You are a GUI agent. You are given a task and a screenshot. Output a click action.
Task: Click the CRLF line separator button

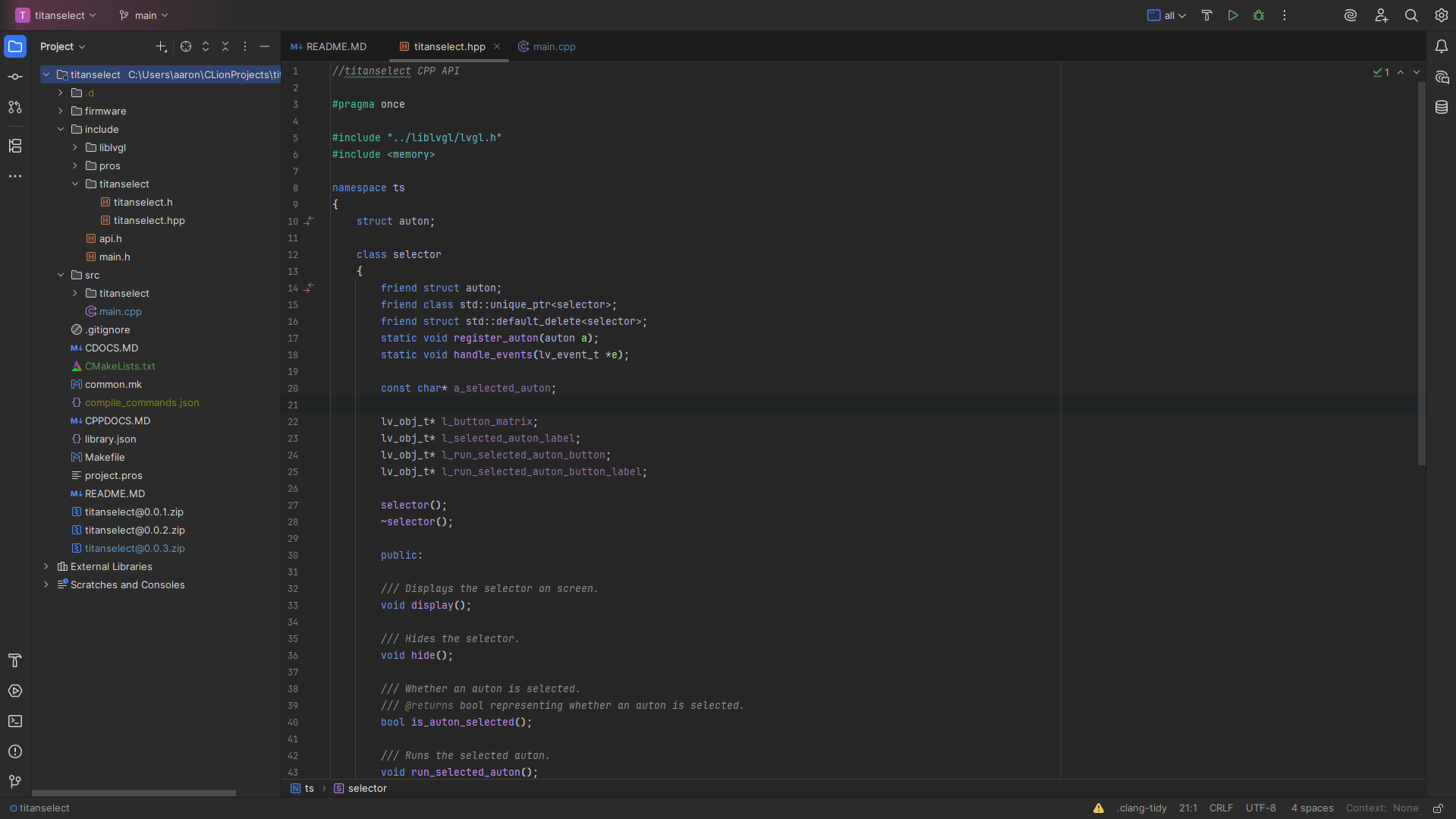tap(1221, 808)
